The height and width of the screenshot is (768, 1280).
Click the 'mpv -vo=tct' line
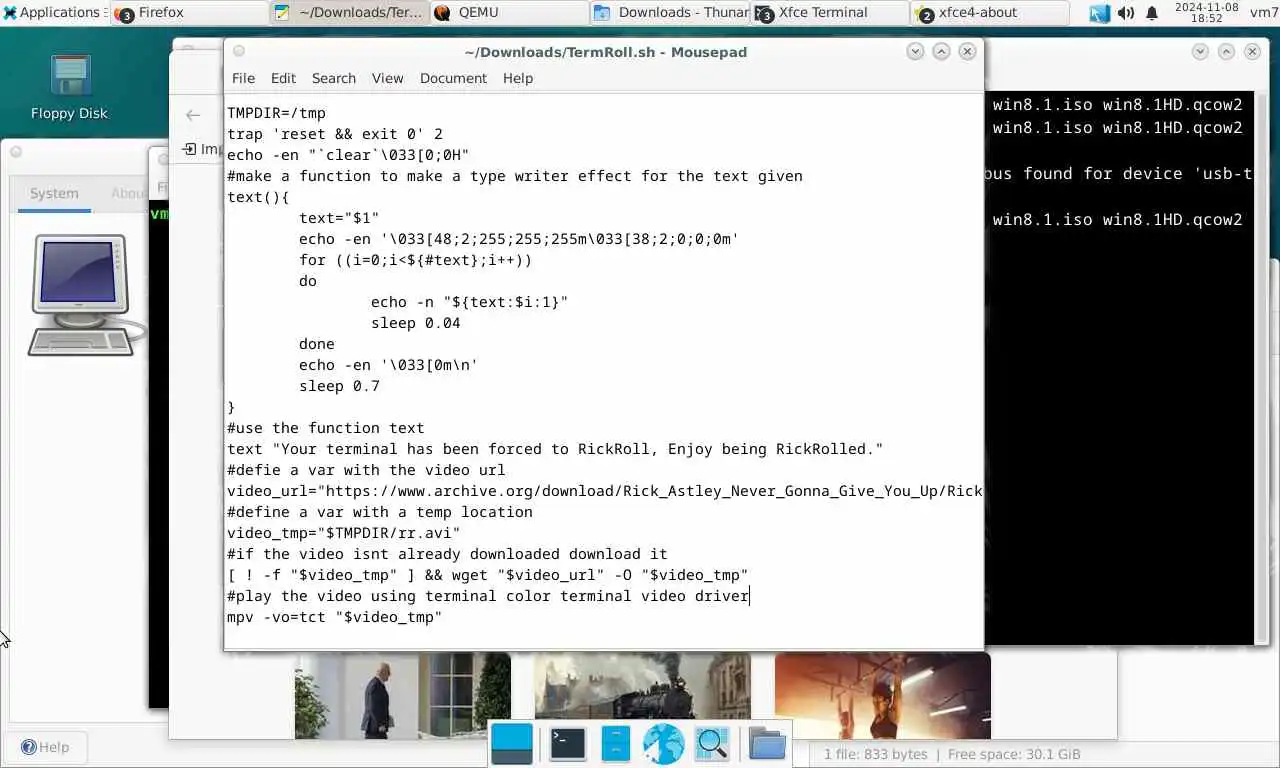click(x=335, y=617)
